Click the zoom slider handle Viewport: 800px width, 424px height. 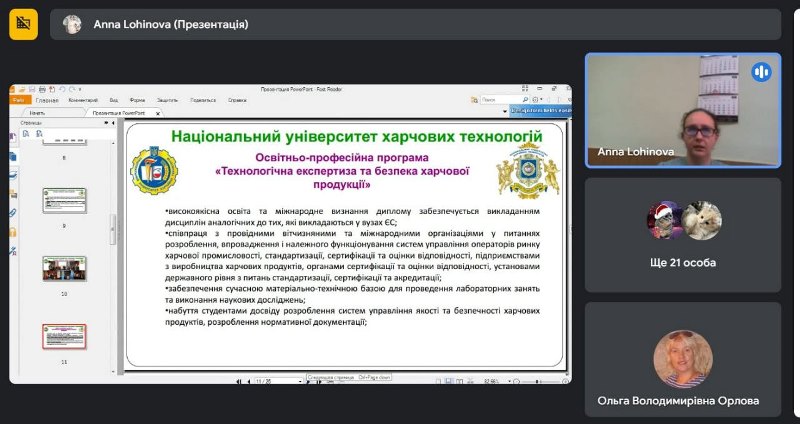(537, 381)
